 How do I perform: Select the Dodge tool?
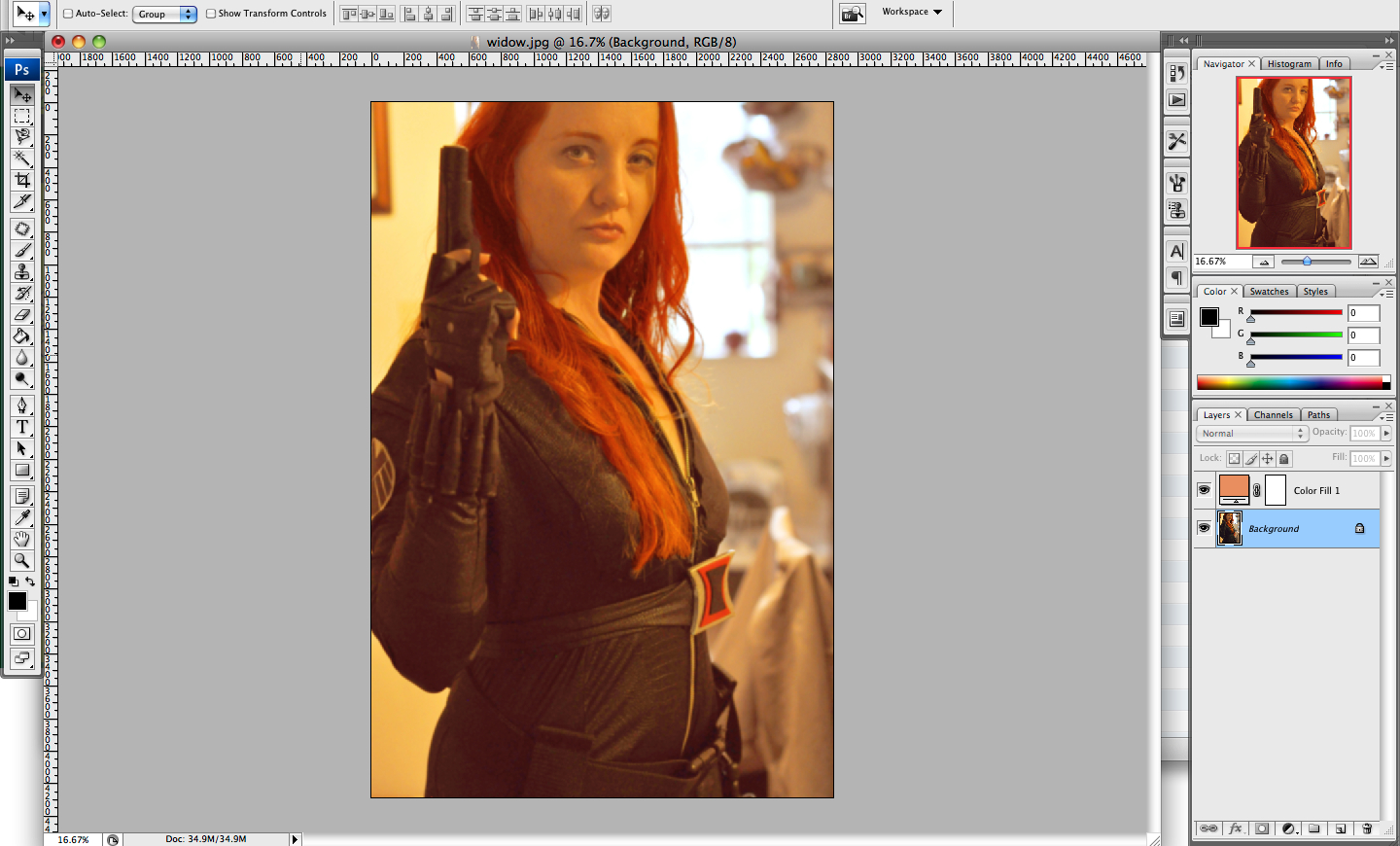(22, 378)
